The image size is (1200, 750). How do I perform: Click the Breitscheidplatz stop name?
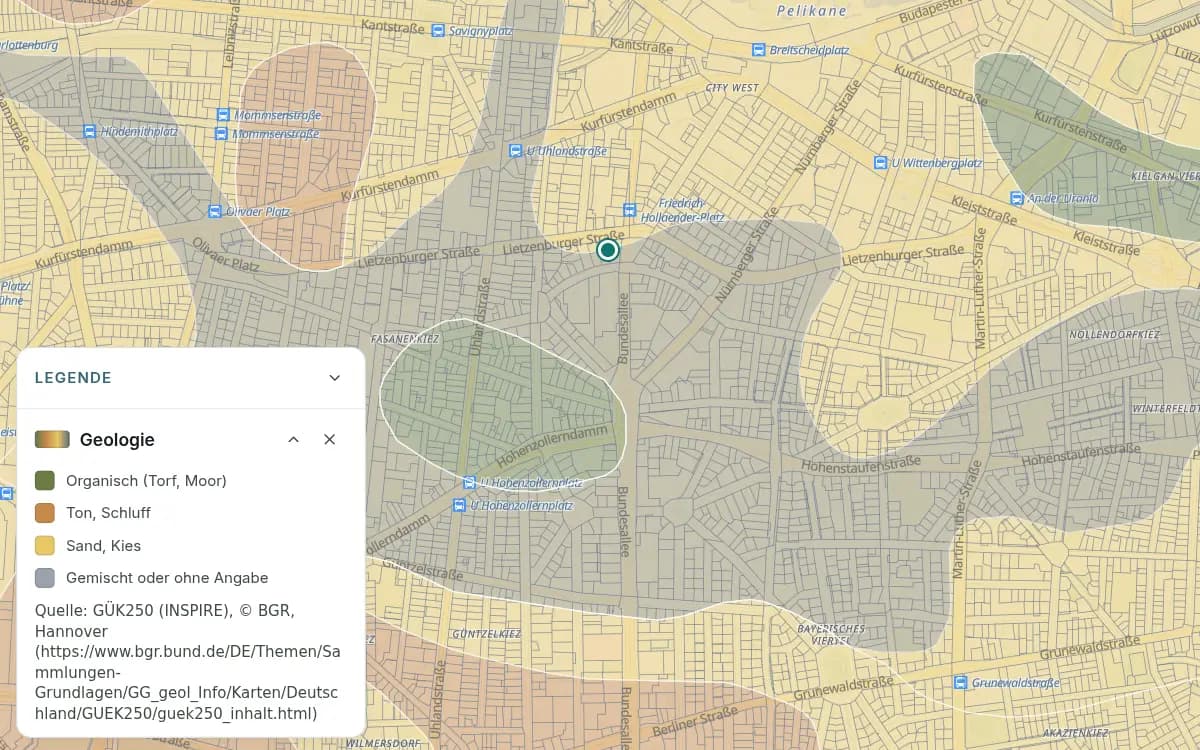coord(809,49)
